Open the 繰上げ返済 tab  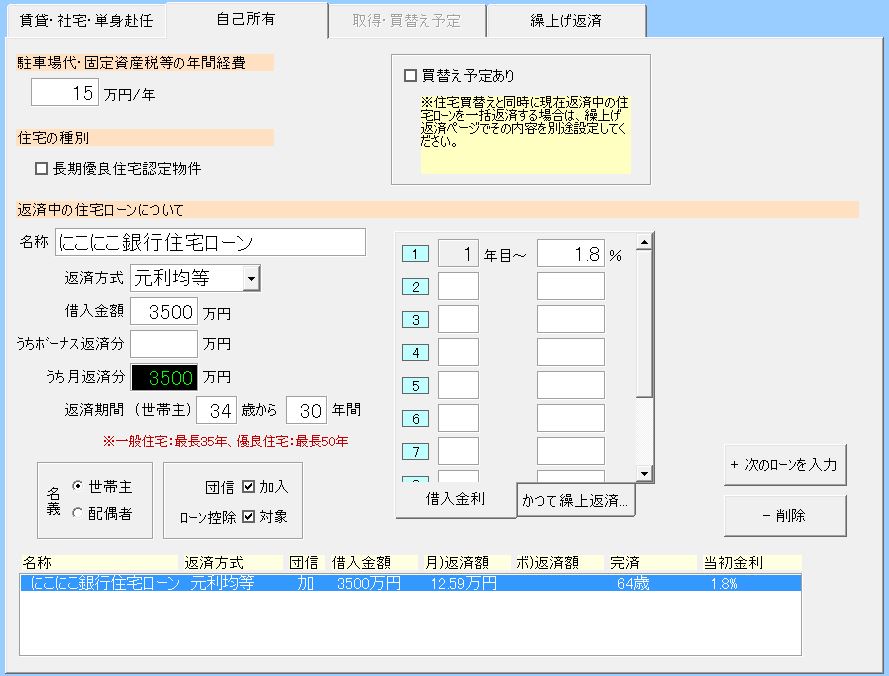click(566, 20)
